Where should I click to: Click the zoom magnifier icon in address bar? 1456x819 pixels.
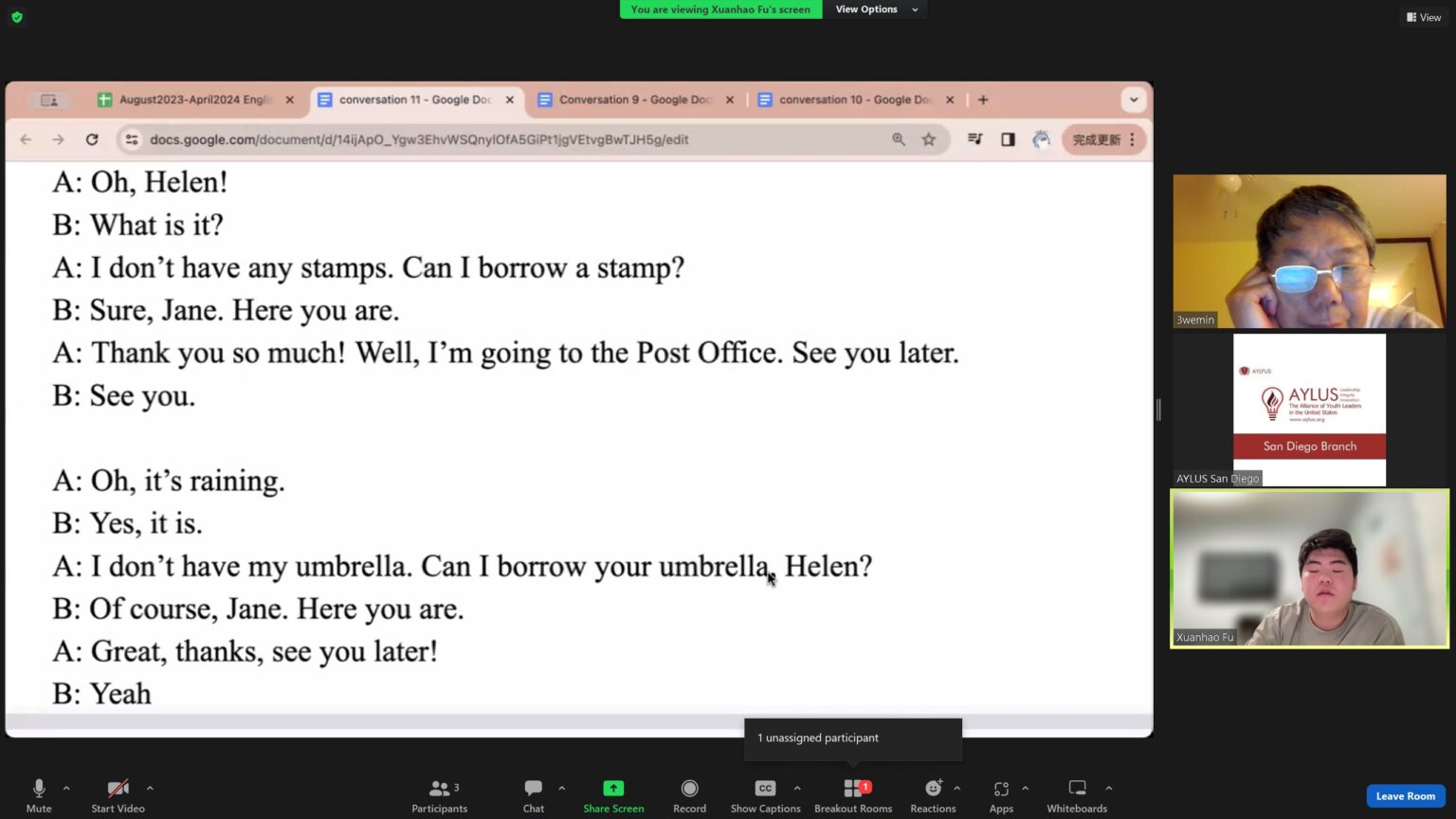899,139
